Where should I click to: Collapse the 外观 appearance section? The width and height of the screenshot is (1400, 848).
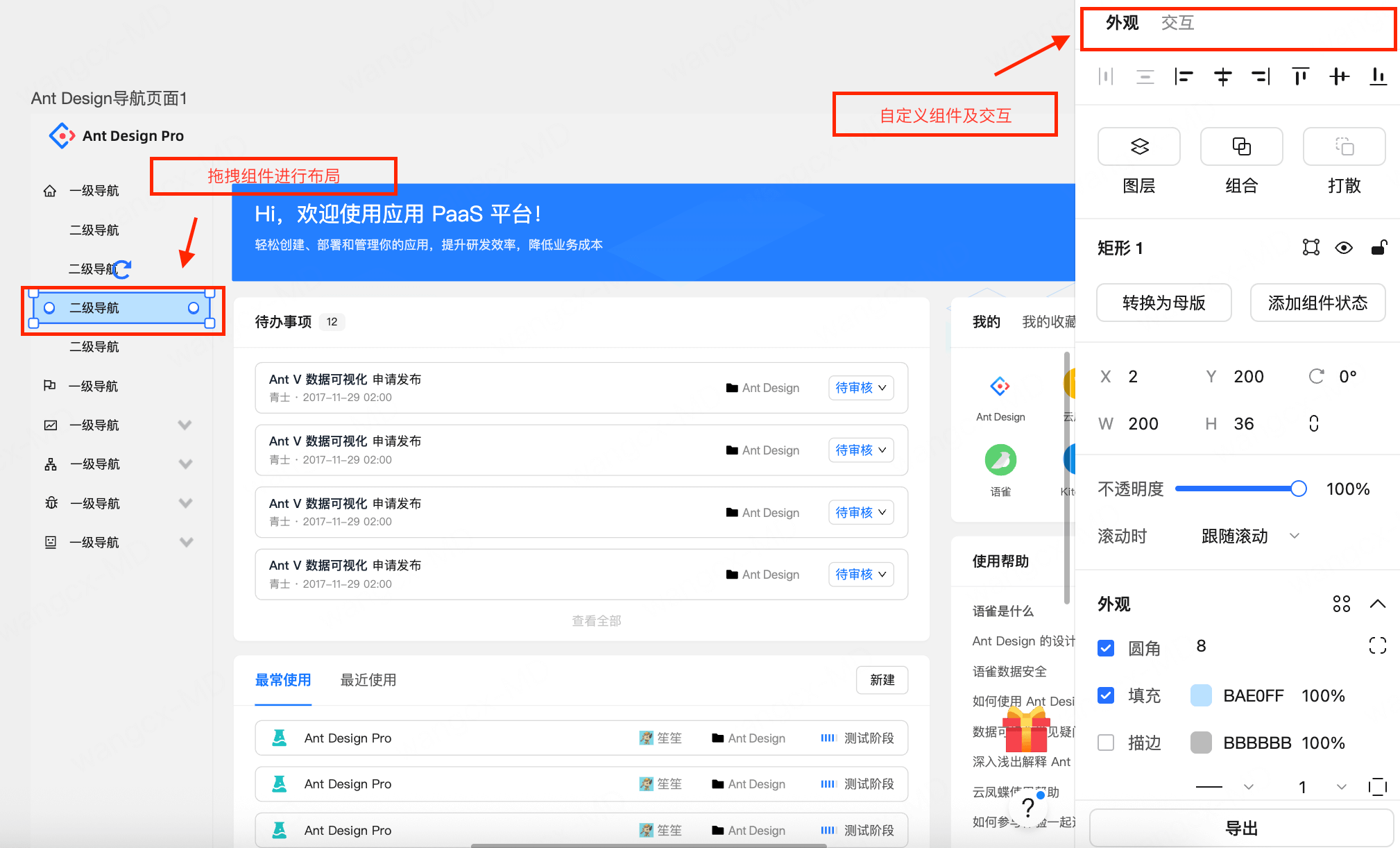tap(1378, 604)
